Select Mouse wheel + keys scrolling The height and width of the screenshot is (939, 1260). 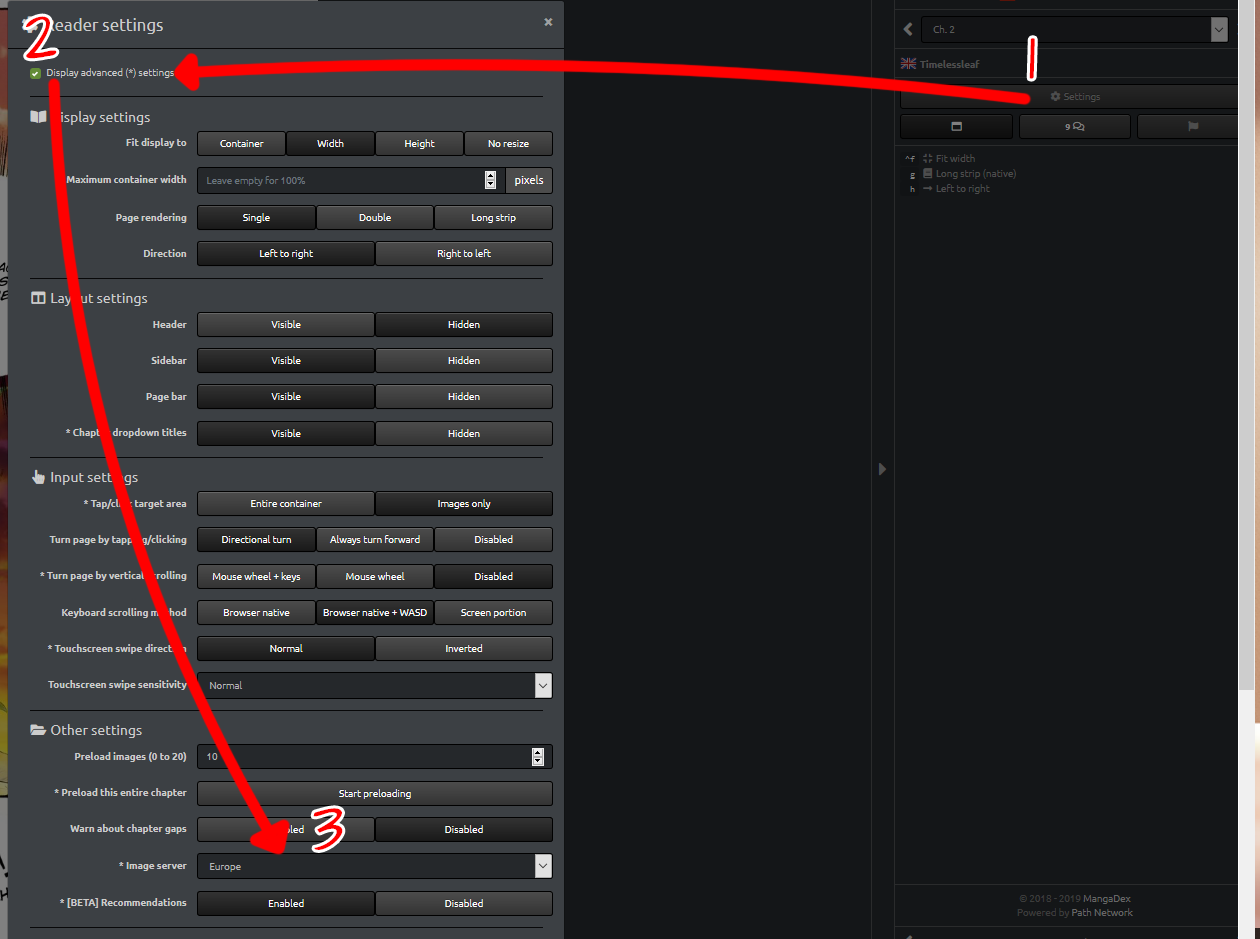click(256, 576)
